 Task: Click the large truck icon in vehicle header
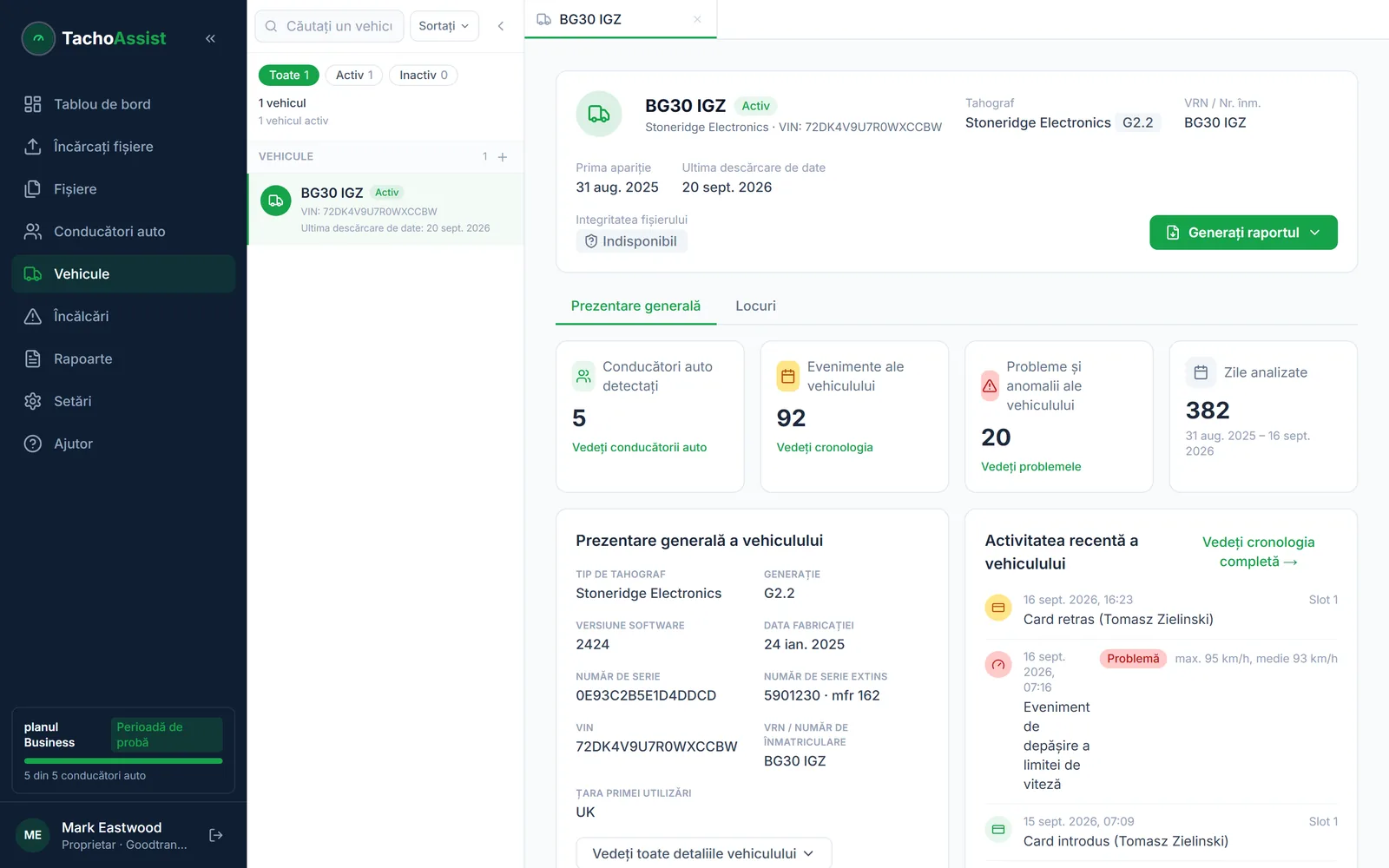599,114
